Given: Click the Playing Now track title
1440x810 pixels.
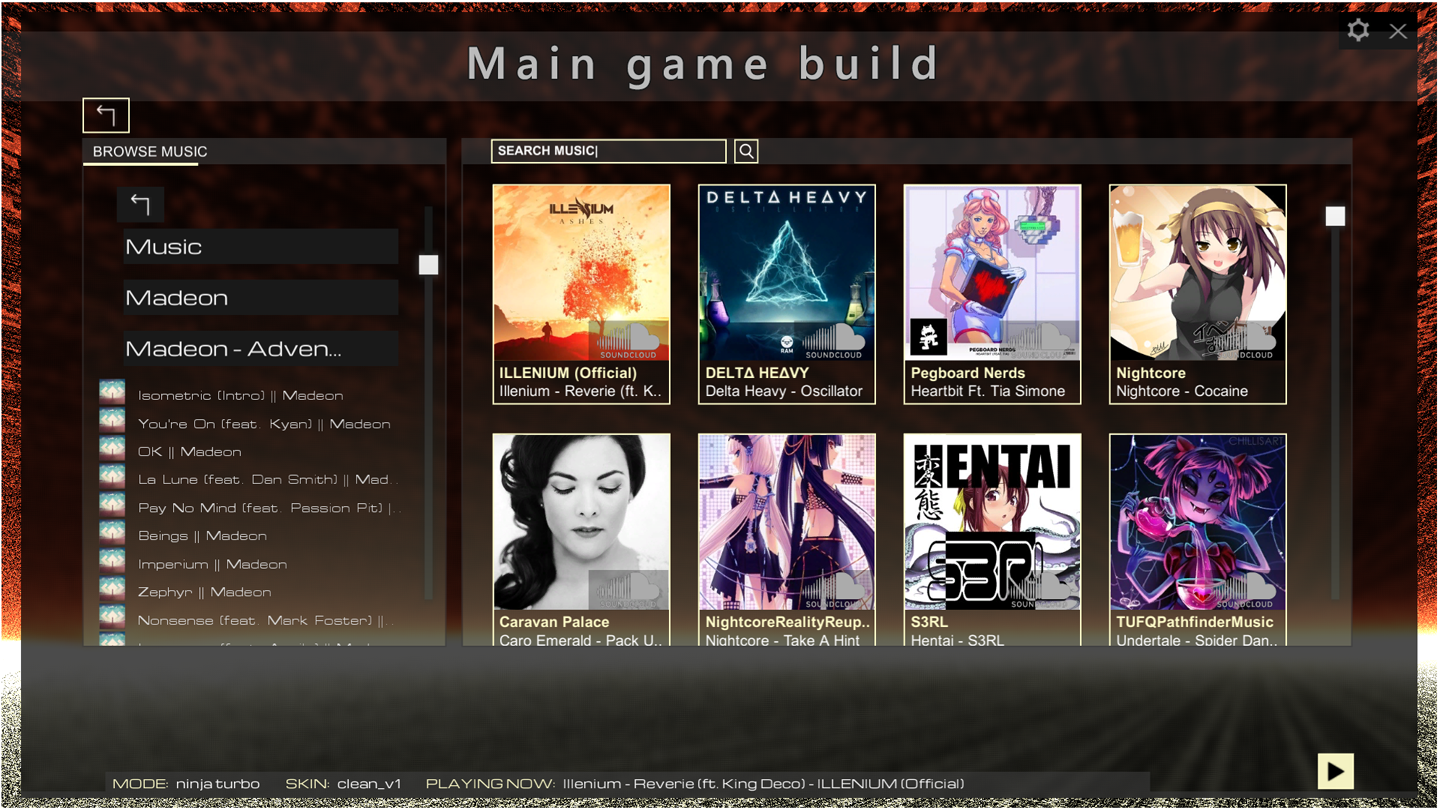Looking at the screenshot, I should click(764, 784).
